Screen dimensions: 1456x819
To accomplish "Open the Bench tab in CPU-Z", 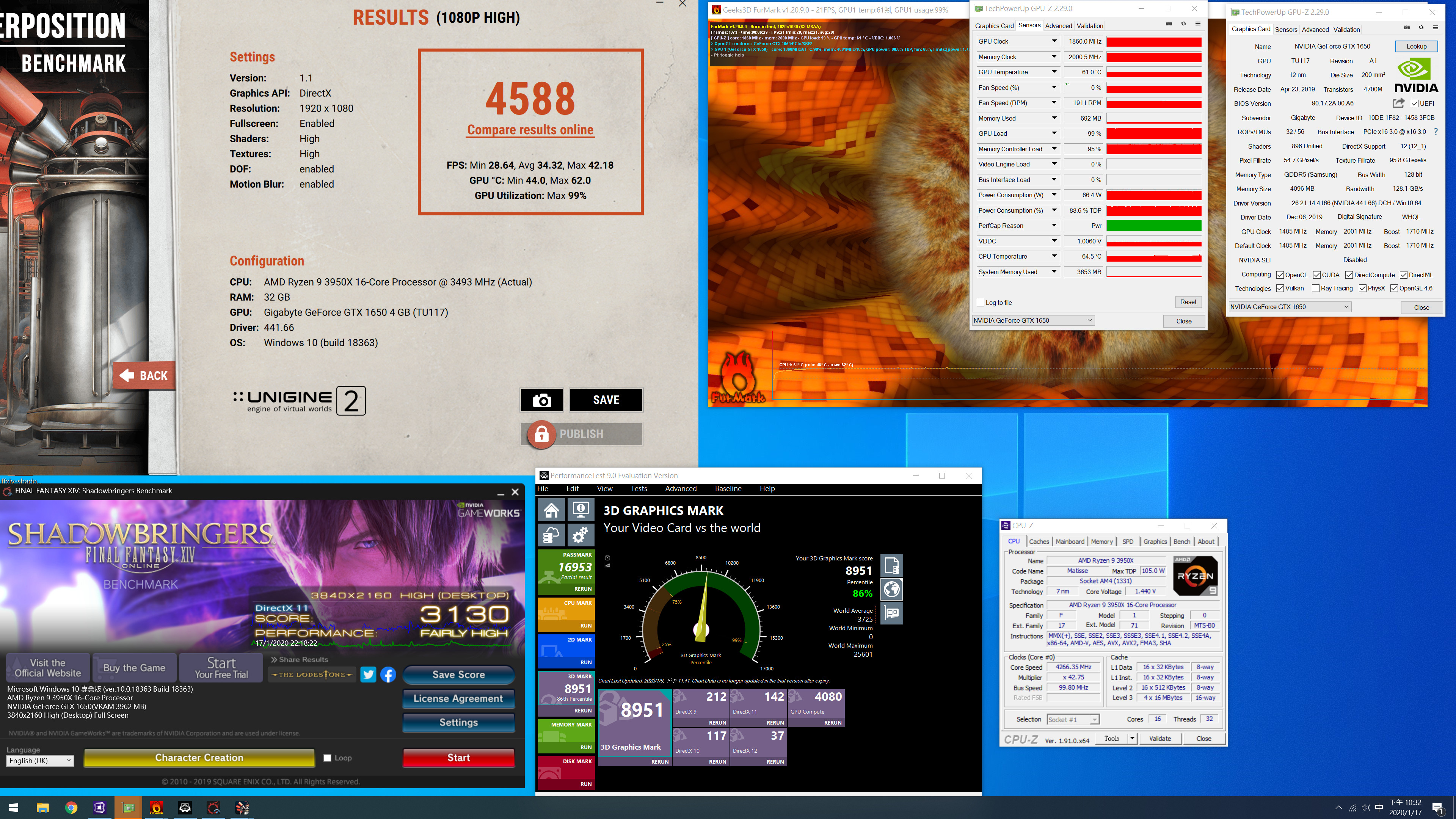I will point(1181,541).
